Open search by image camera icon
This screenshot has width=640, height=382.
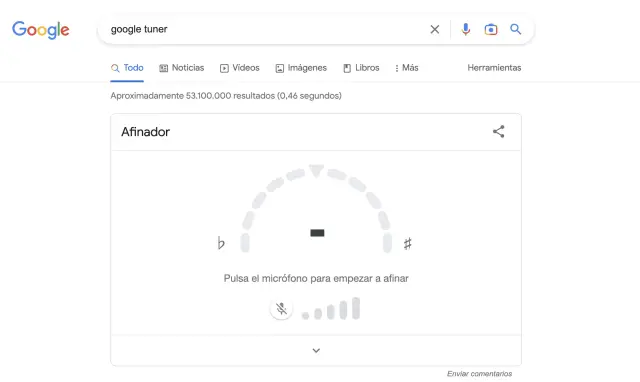click(491, 29)
